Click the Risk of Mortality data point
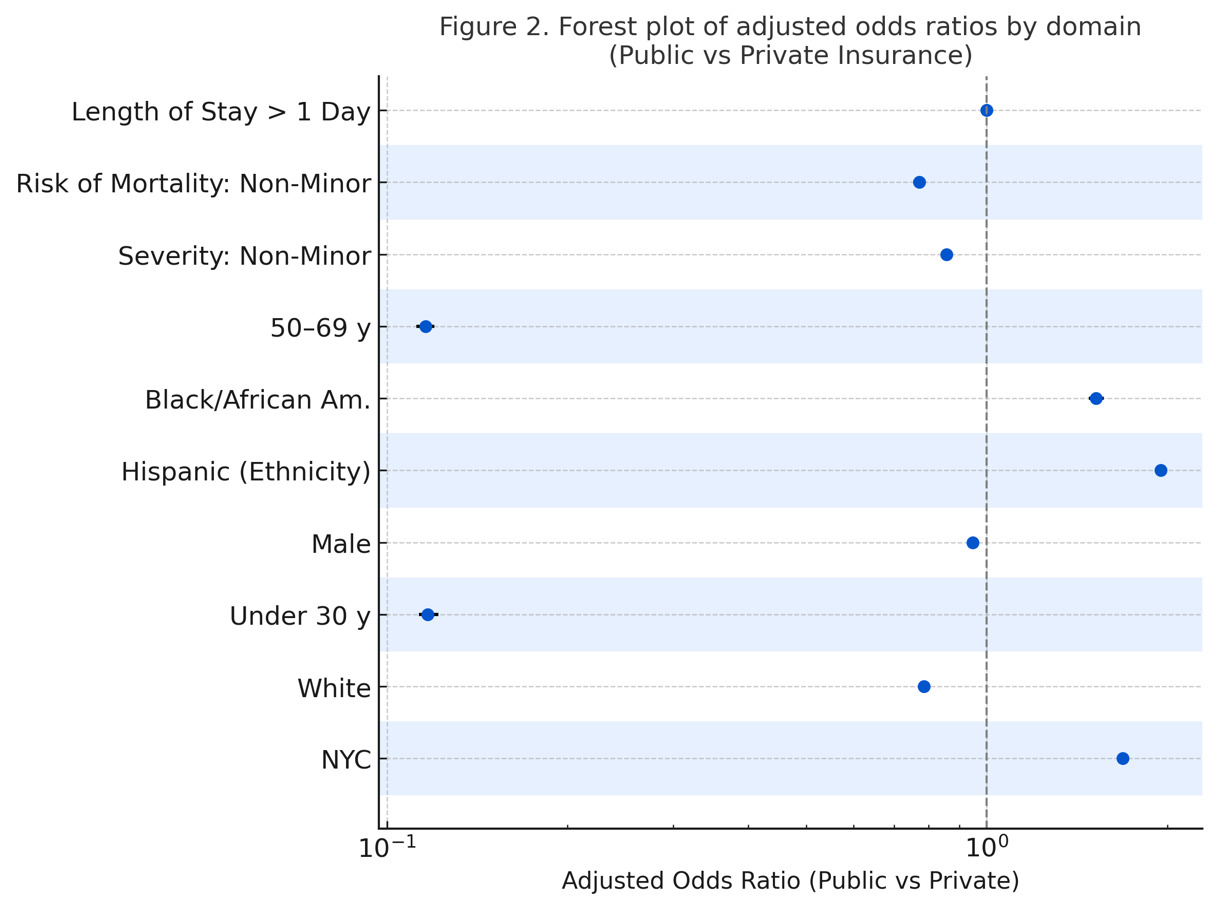Screen dimensions: 1218x909 click(919, 183)
